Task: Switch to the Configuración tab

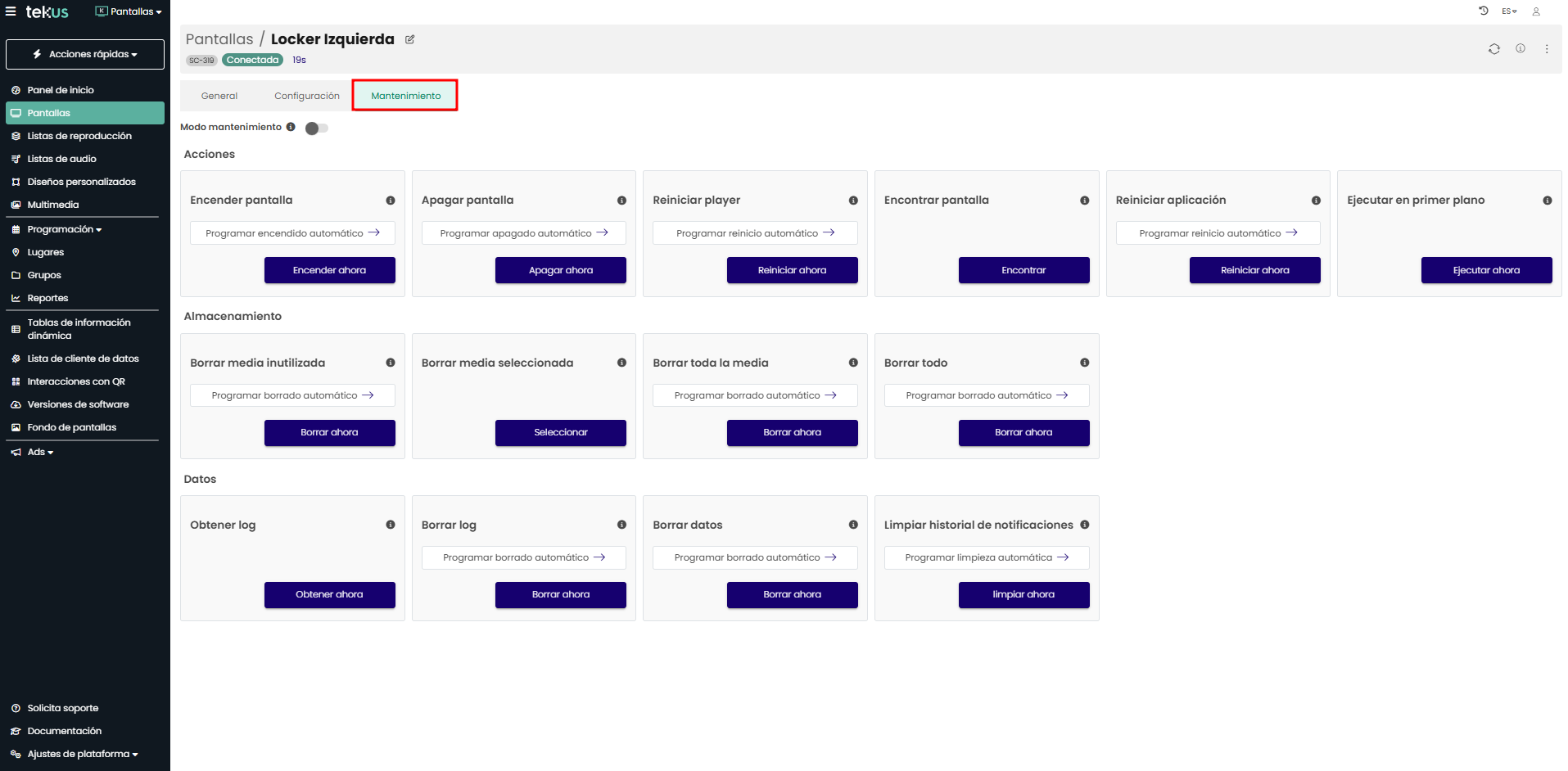Action: pos(306,96)
